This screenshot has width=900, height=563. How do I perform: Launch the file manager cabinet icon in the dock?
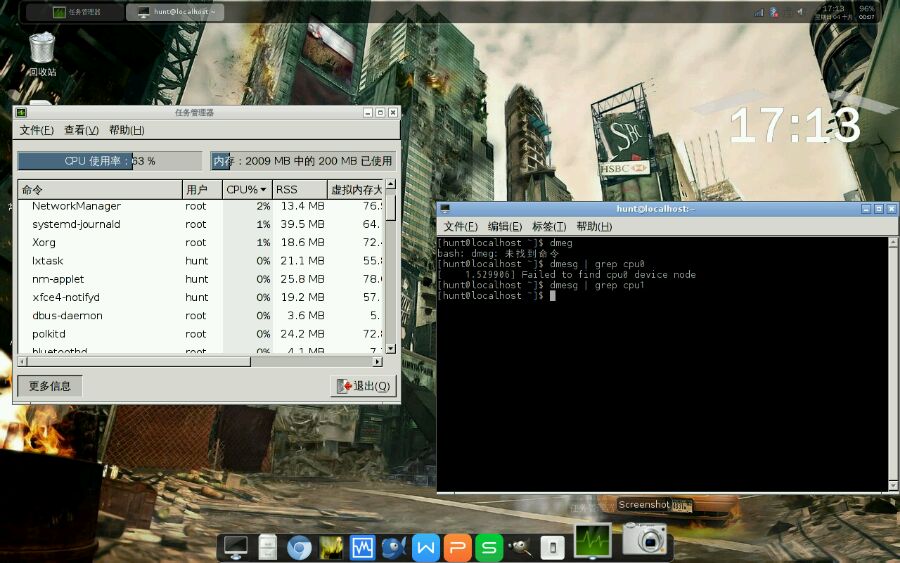(x=267, y=546)
